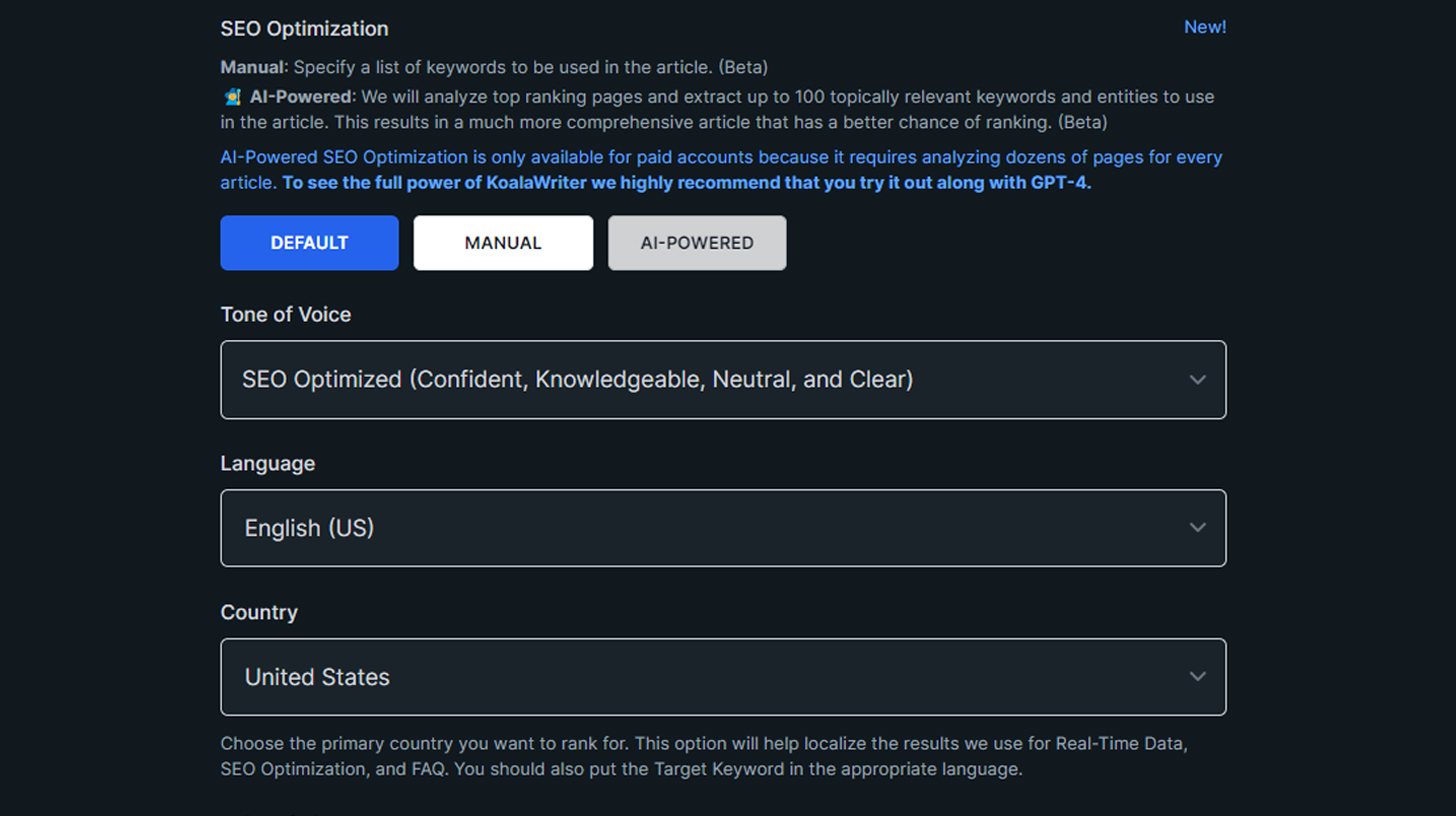Select the DEFAULT SEO optimization mode
The image size is (1456, 816).
tap(309, 243)
